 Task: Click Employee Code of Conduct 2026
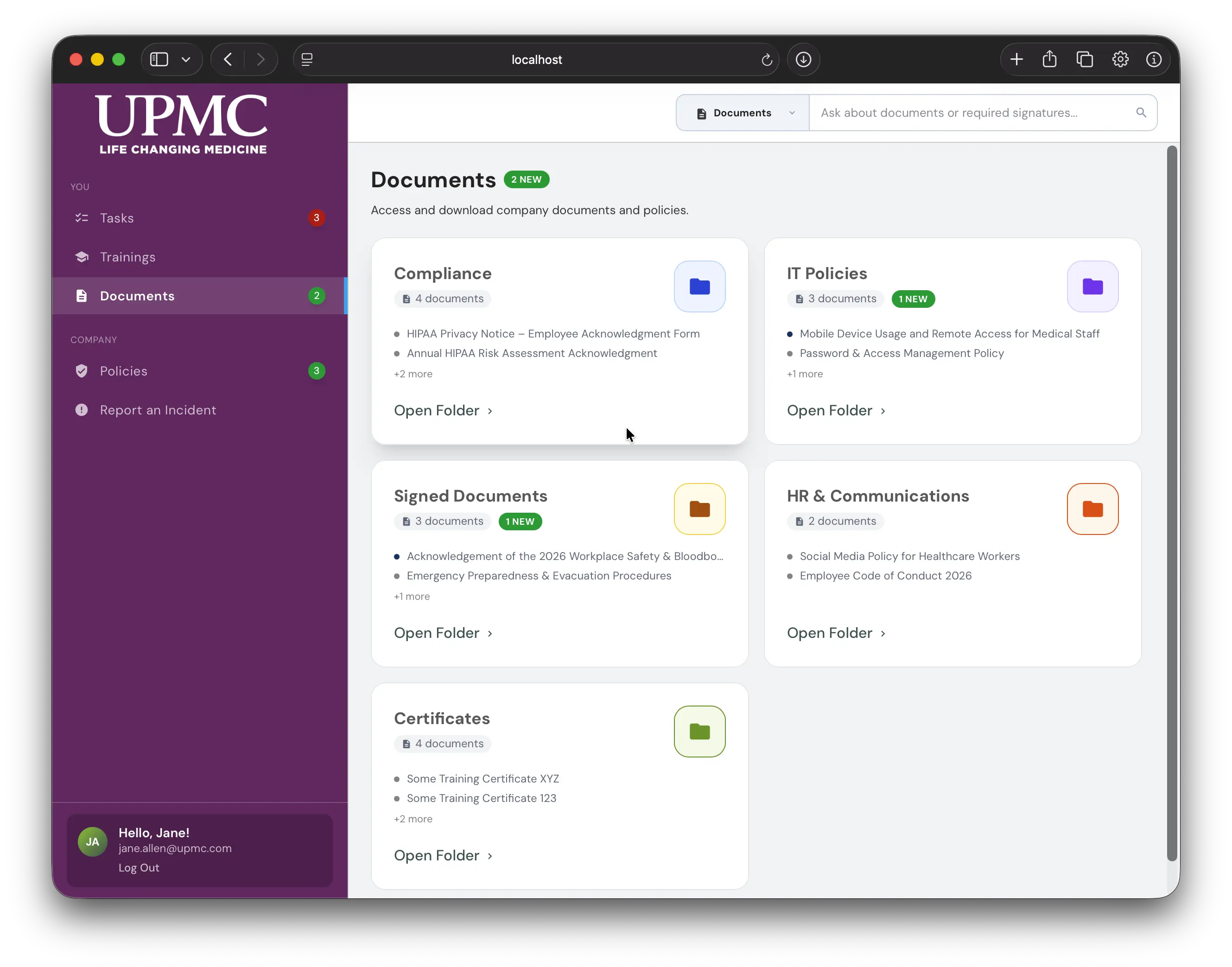click(x=885, y=576)
